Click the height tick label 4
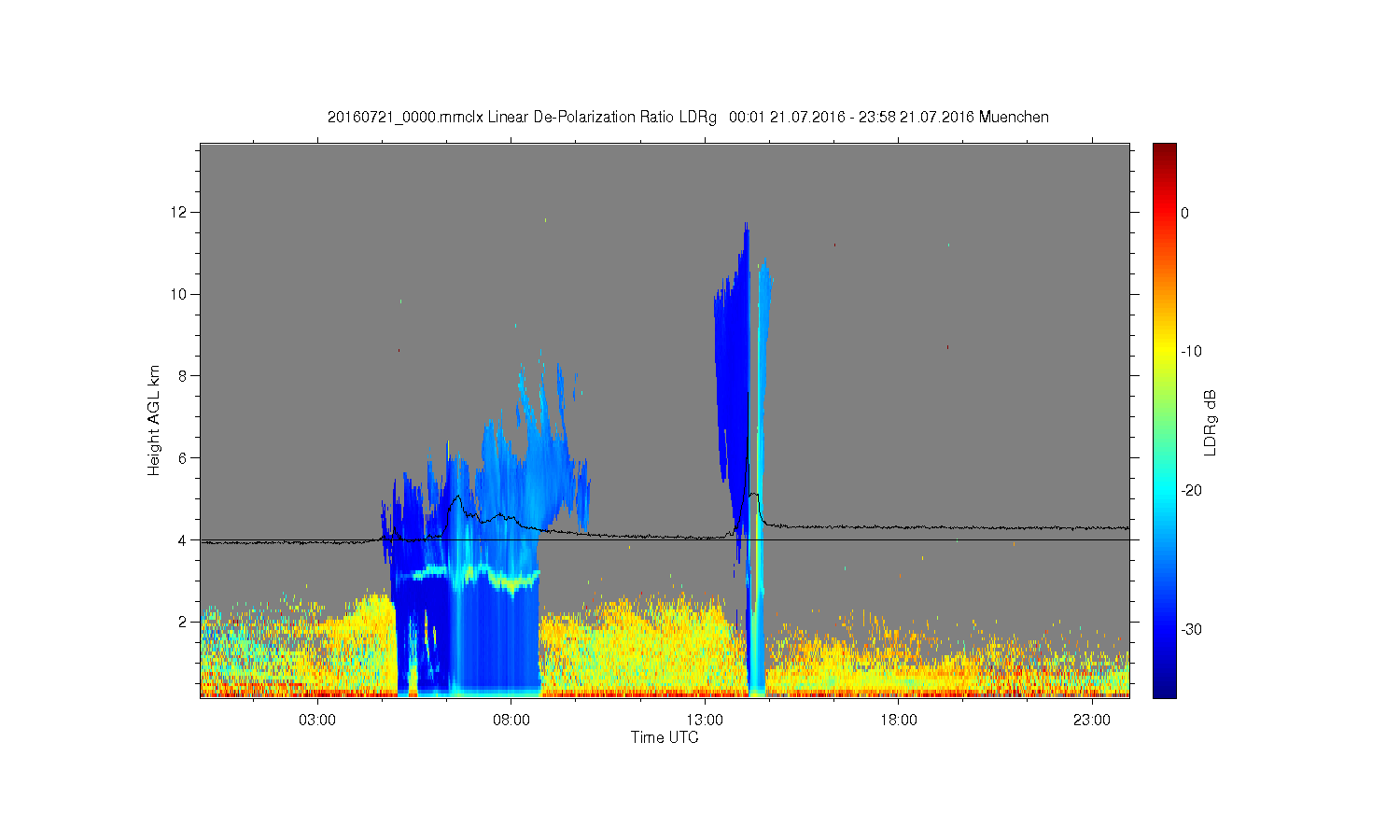 (183, 539)
